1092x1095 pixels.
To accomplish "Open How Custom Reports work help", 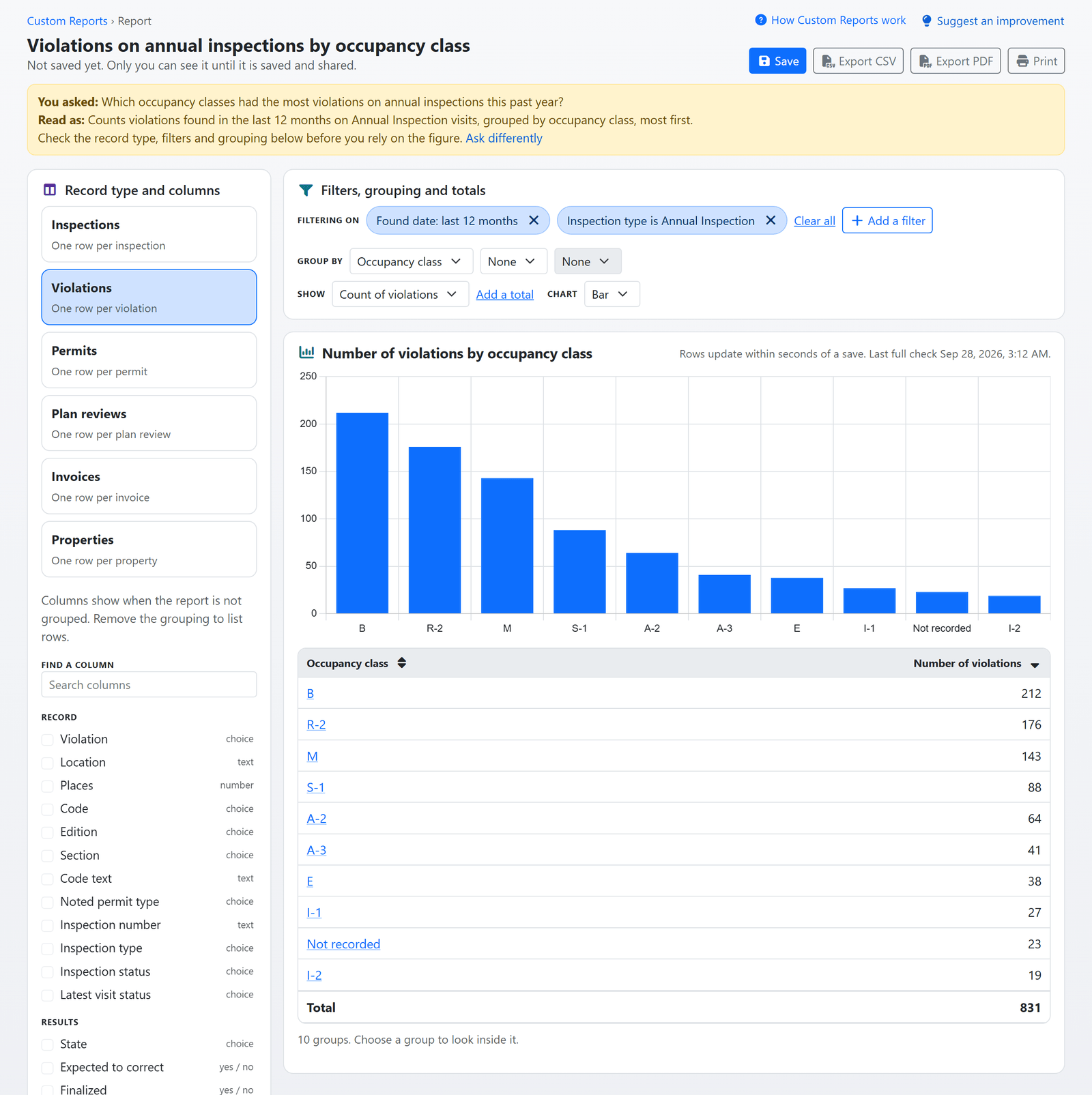I will 831,20.
